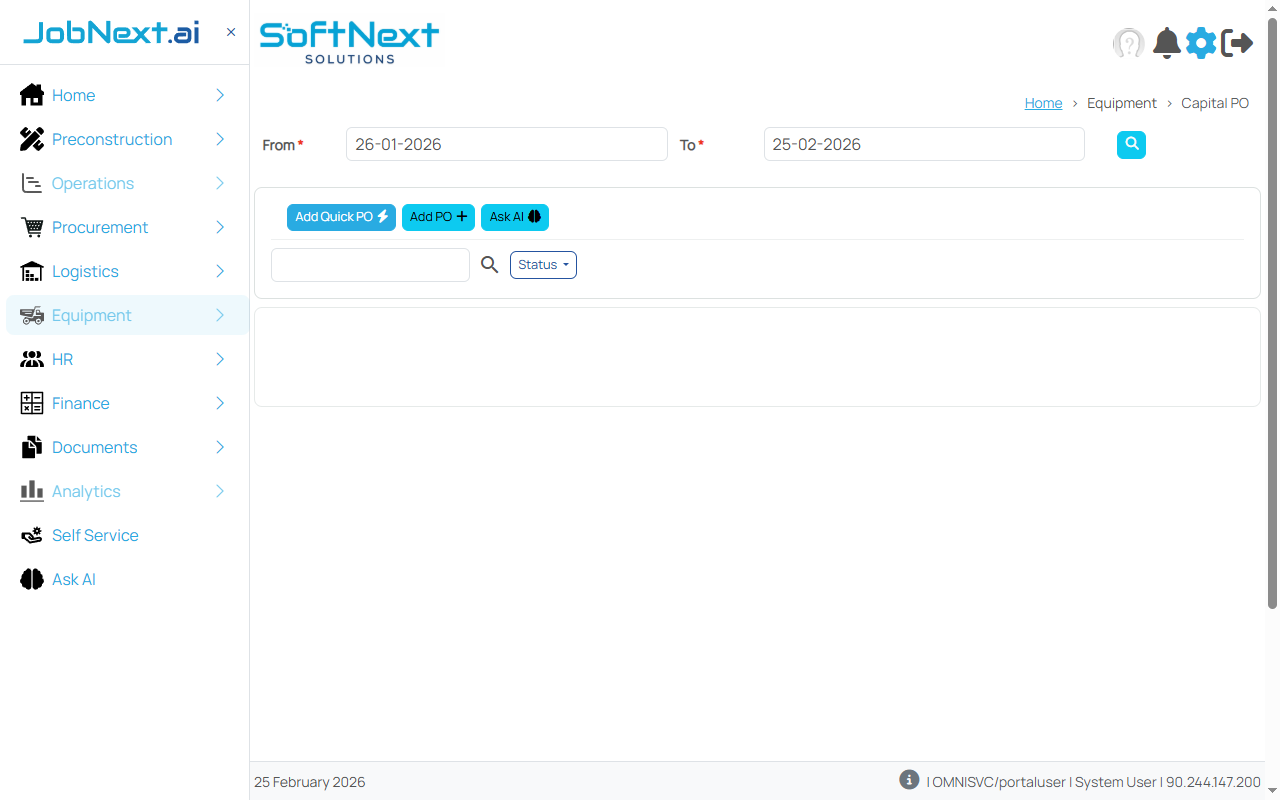Open the Status dropdown filter

543,265
